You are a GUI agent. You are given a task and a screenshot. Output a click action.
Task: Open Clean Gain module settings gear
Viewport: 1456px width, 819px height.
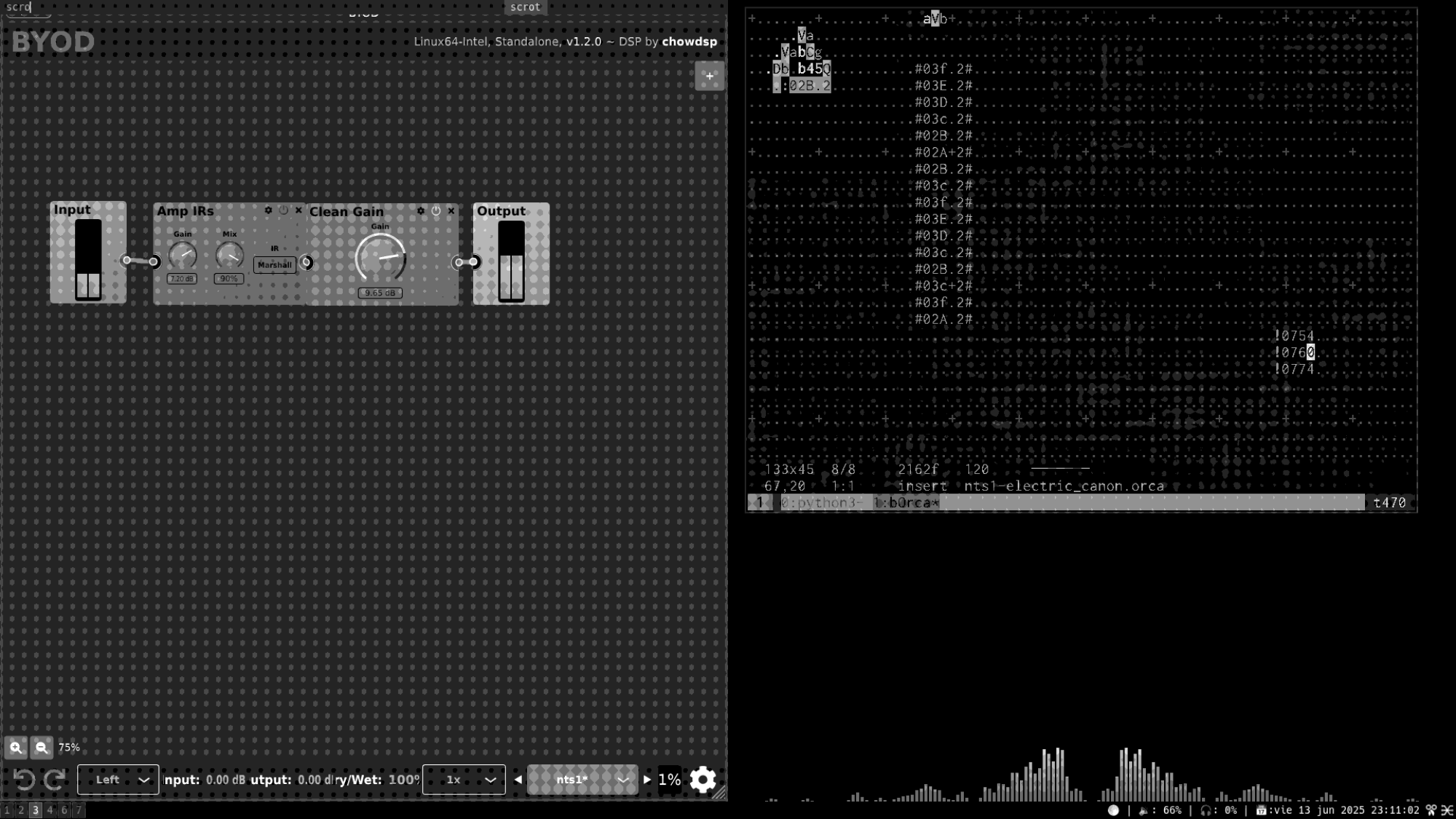point(421,211)
